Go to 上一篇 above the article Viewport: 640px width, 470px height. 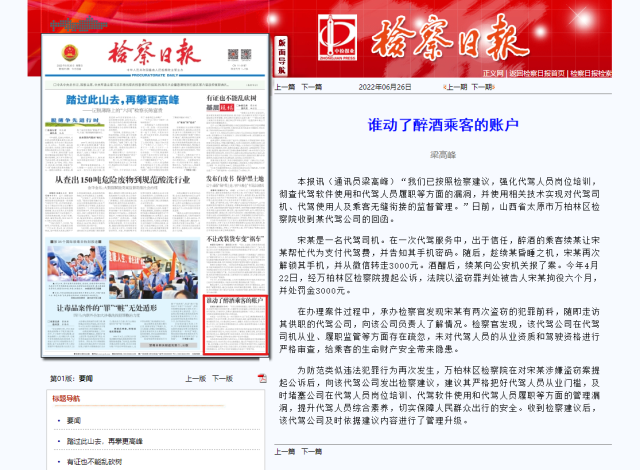(x=285, y=87)
